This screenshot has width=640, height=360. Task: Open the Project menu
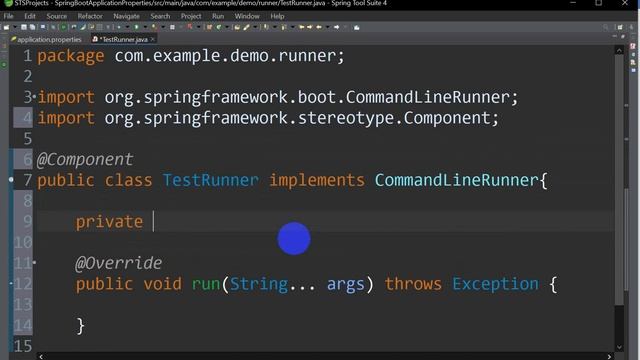(191, 16)
